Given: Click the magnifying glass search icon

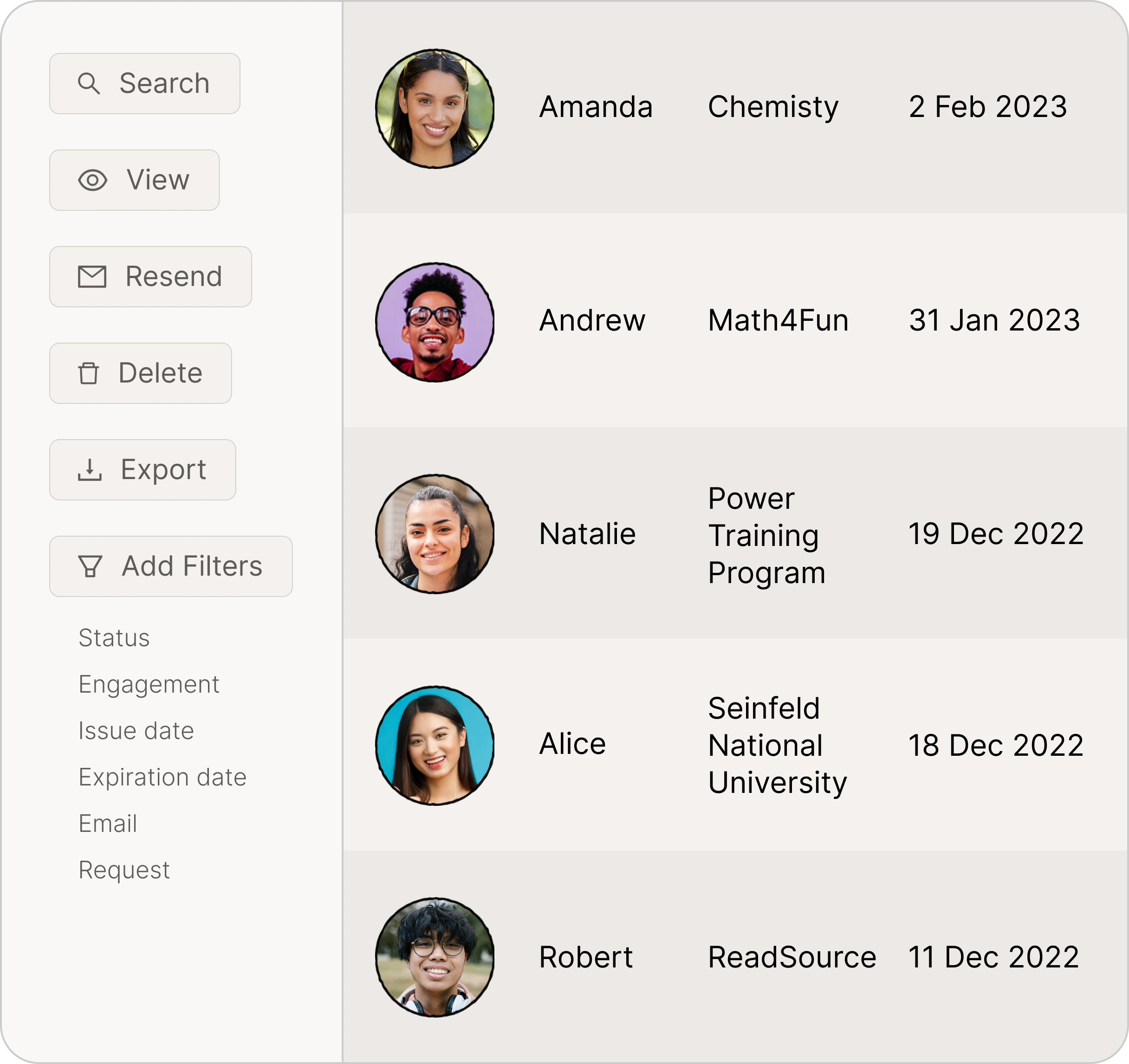Looking at the screenshot, I should 89,84.
